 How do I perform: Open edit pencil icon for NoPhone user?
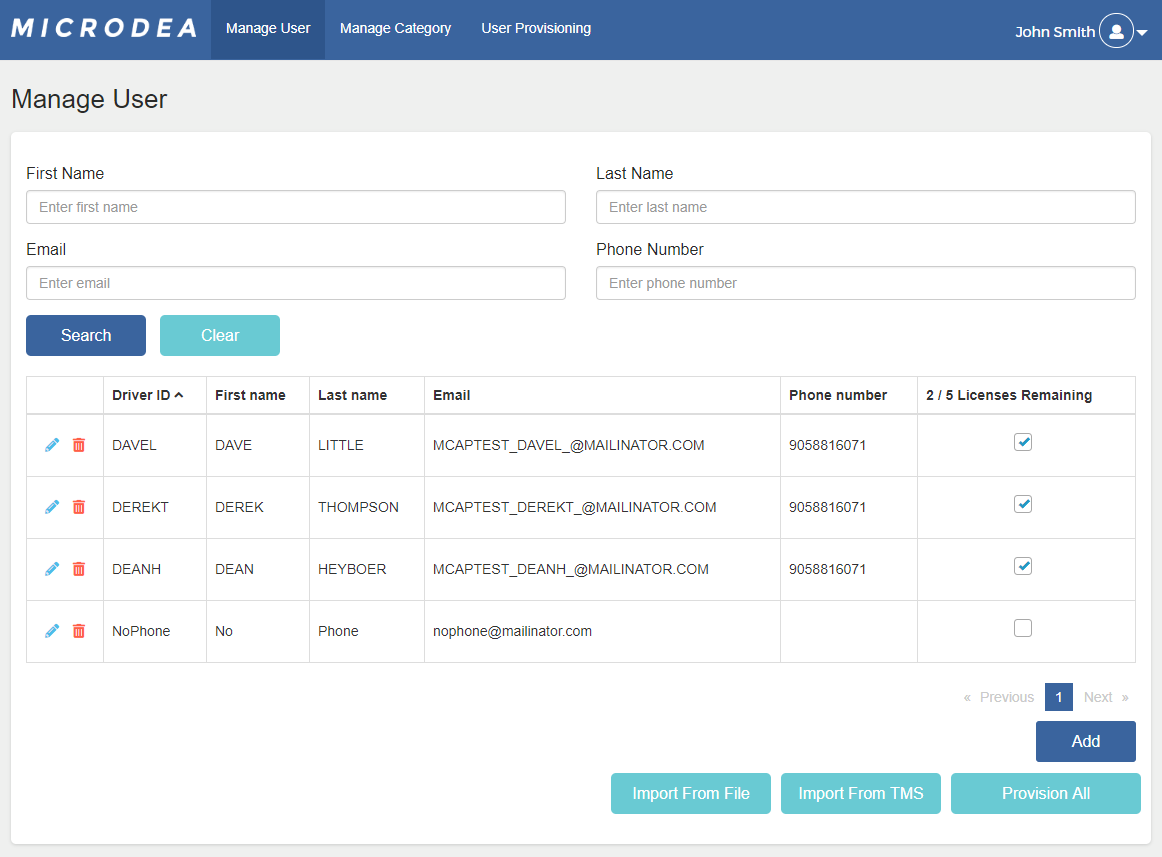pyautogui.click(x=51, y=630)
